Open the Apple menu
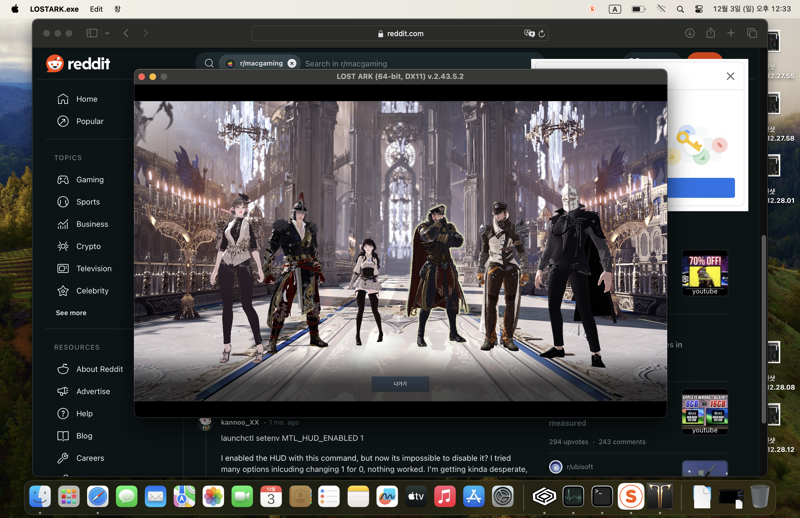Viewport: 800px width, 518px height. [15, 9]
